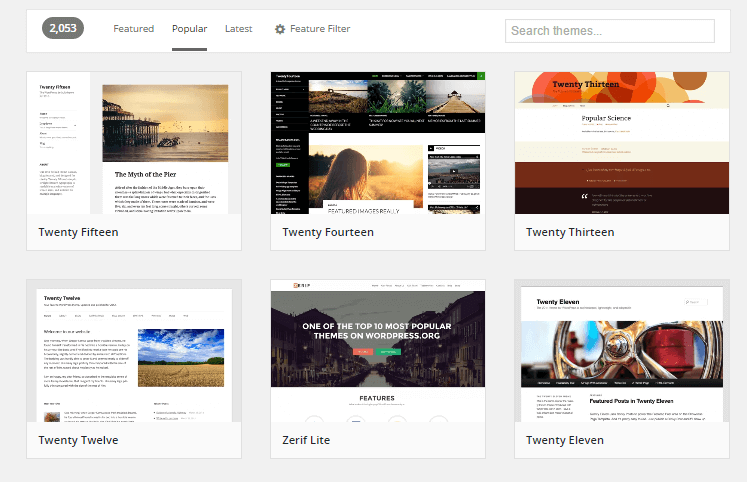Viewport: 747px width, 482px height.
Task: Open the Latest themes tab
Action: pos(238,29)
